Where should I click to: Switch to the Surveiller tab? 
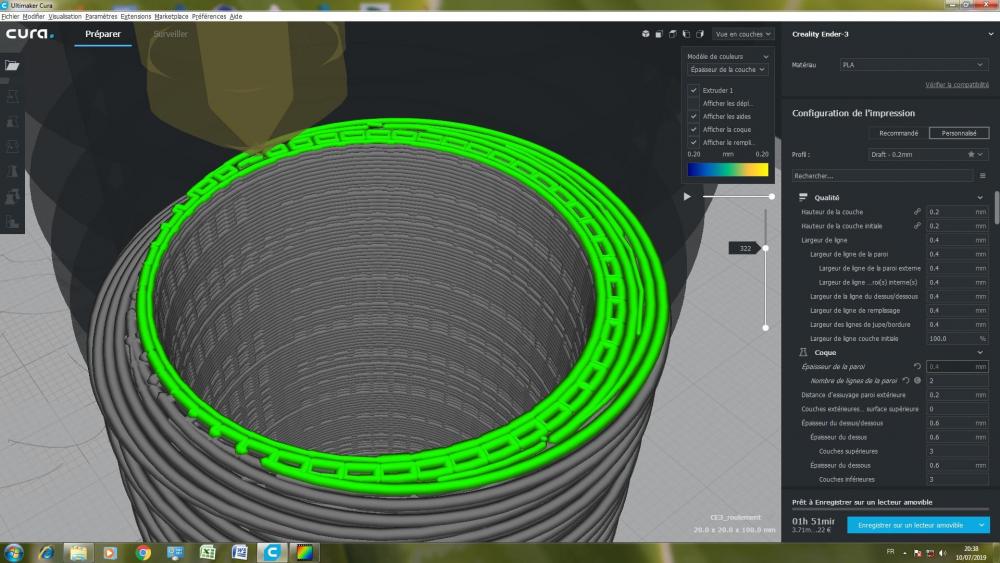170,34
